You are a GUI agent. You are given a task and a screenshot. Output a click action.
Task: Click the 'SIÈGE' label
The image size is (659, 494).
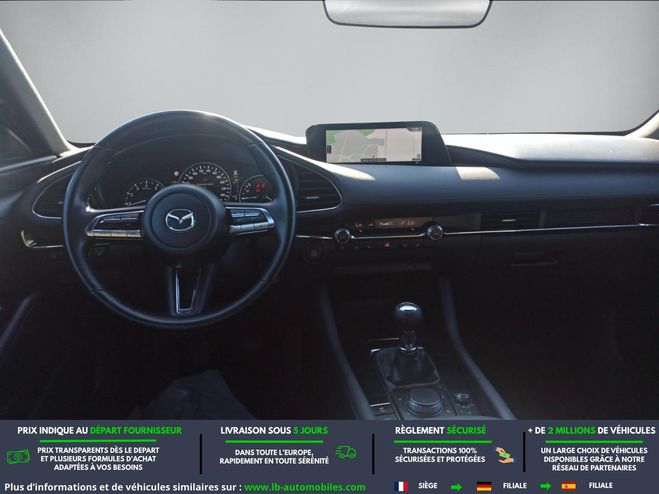click(x=428, y=486)
